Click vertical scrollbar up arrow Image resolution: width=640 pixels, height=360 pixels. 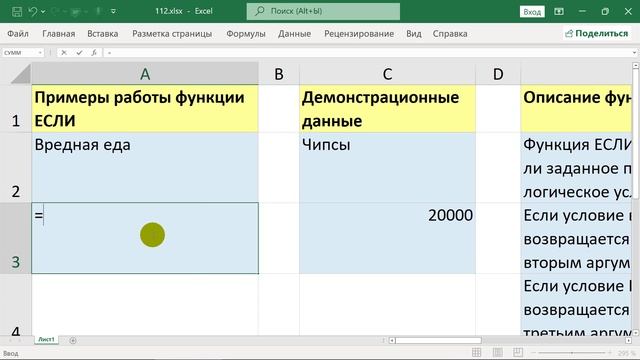(636, 66)
